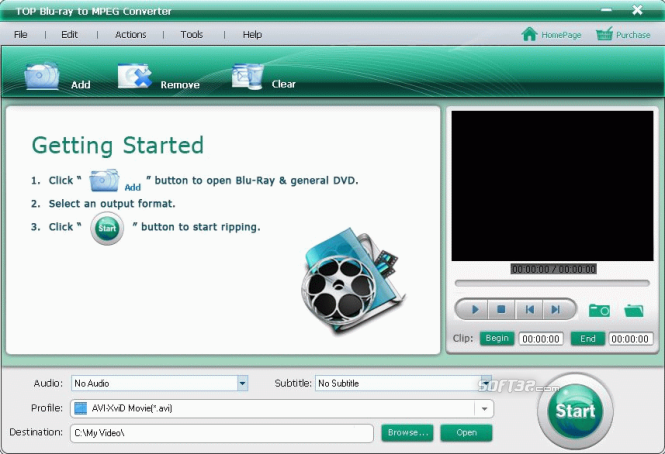Click the Clear list toolbar icon

coord(248,76)
